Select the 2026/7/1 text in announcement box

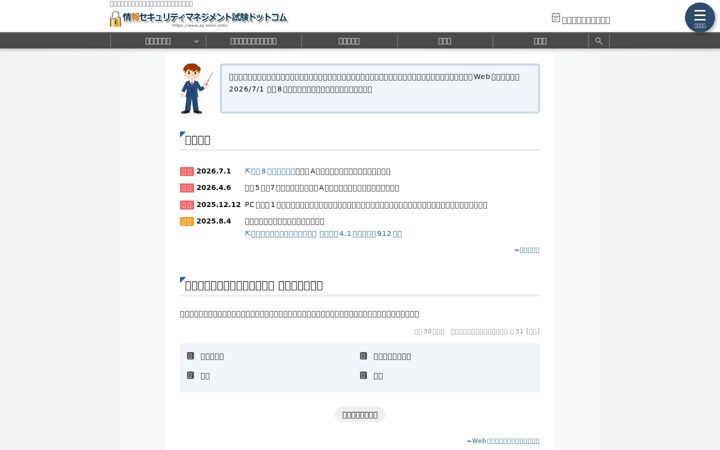[246, 89]
